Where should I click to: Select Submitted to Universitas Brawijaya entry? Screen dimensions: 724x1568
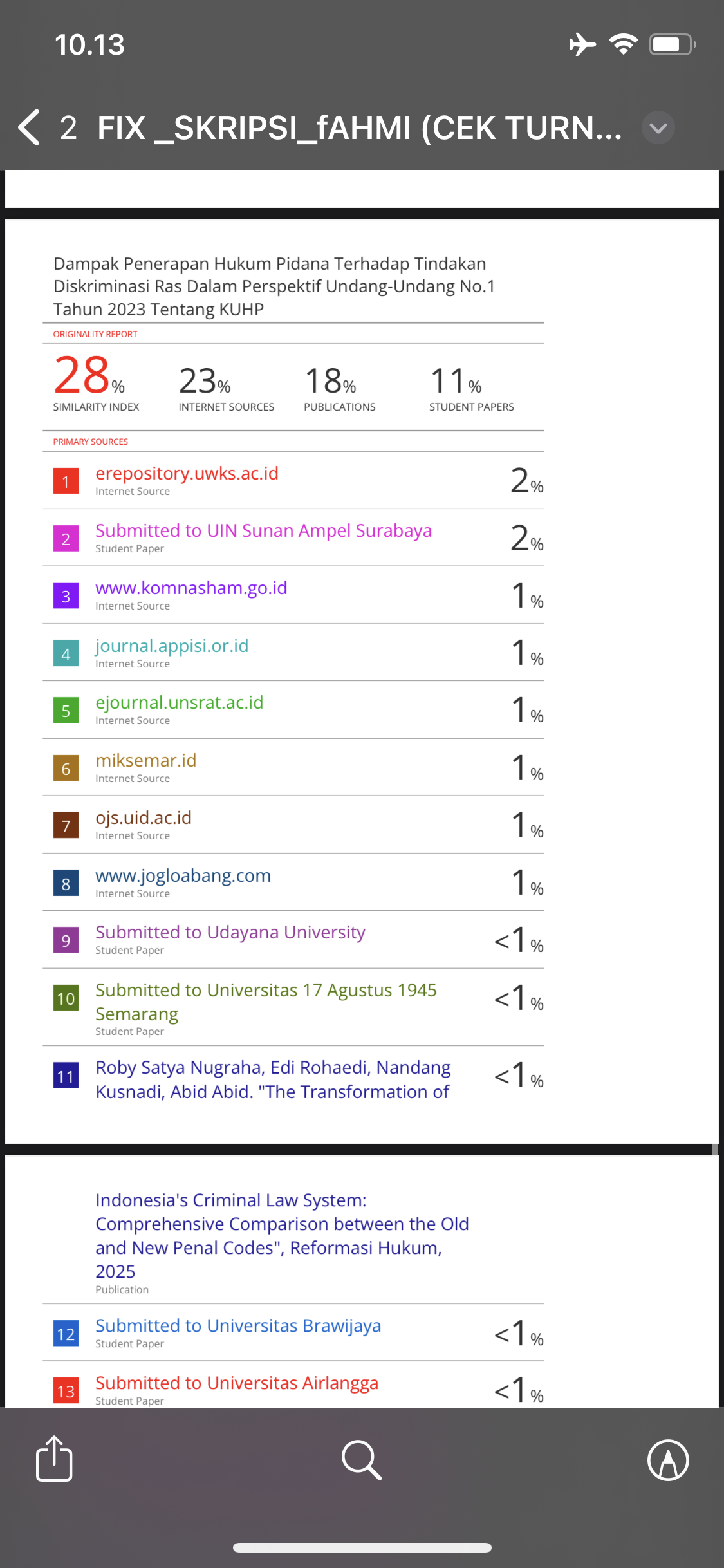click(x=238, y=1326)
